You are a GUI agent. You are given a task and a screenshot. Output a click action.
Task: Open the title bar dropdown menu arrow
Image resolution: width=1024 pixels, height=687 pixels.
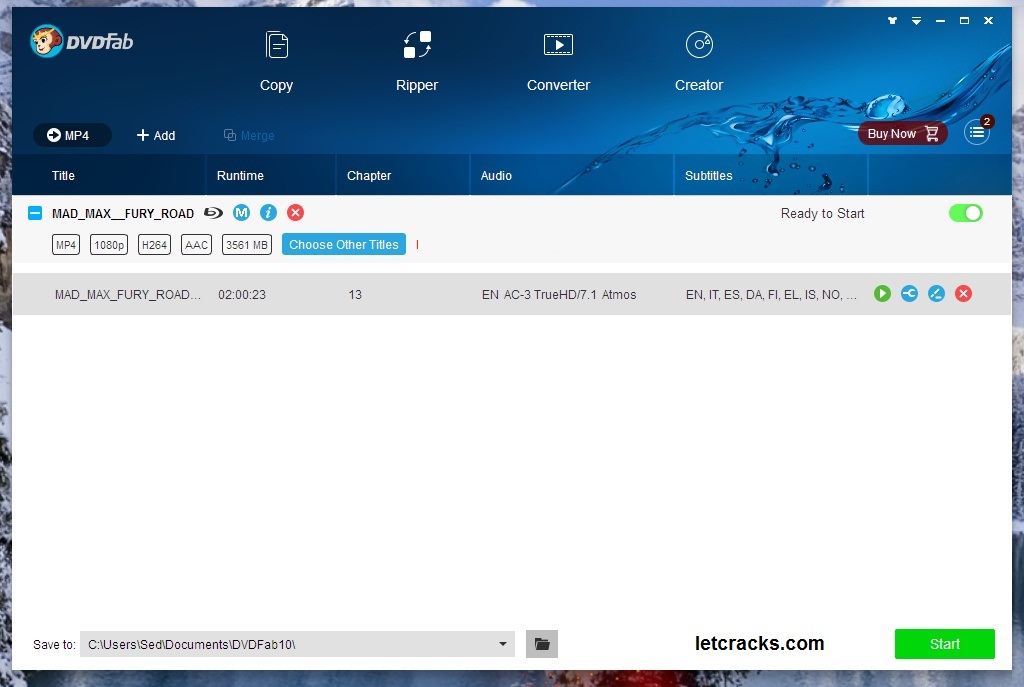click(x=916, y=21)
